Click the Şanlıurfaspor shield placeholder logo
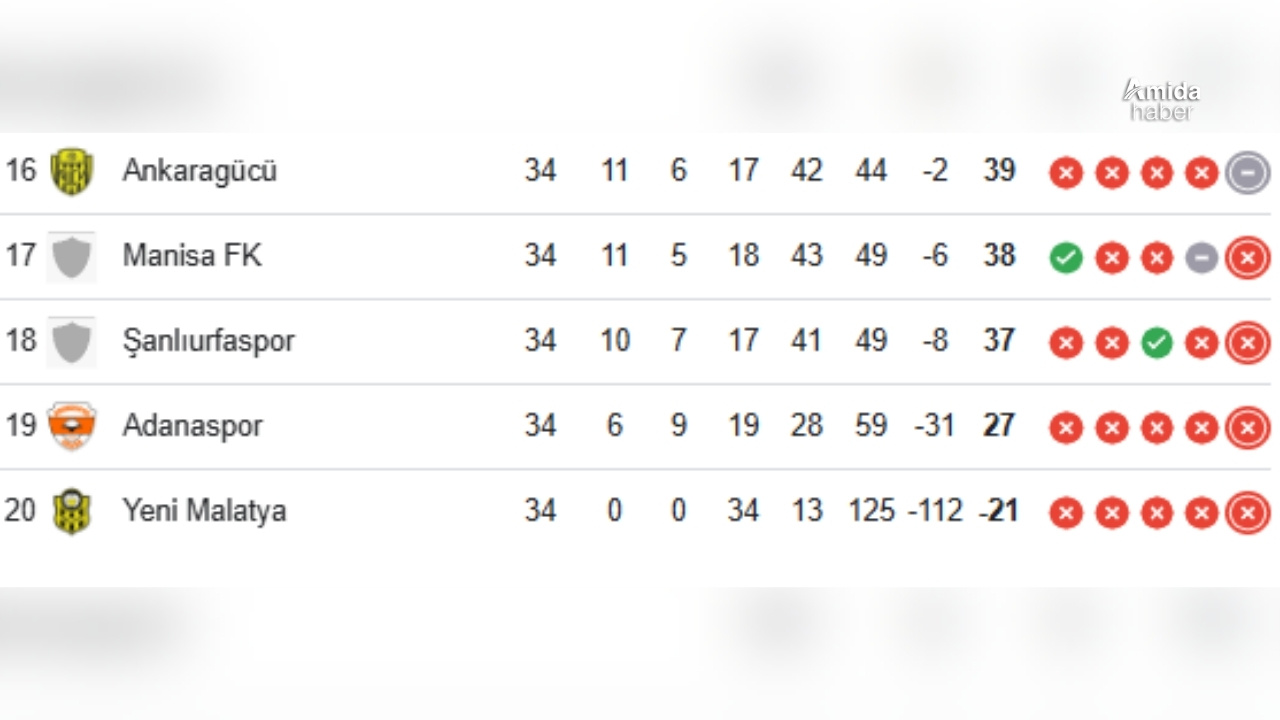 pos(72,341)
